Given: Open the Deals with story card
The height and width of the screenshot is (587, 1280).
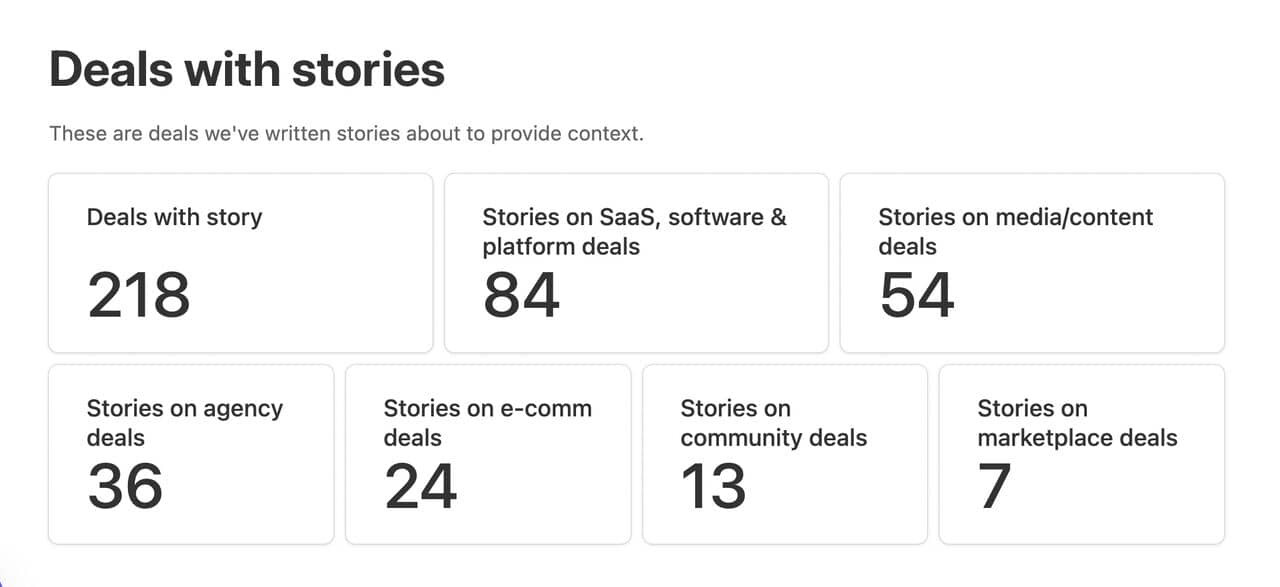Looking at the screenshot, I should (241, 263).
